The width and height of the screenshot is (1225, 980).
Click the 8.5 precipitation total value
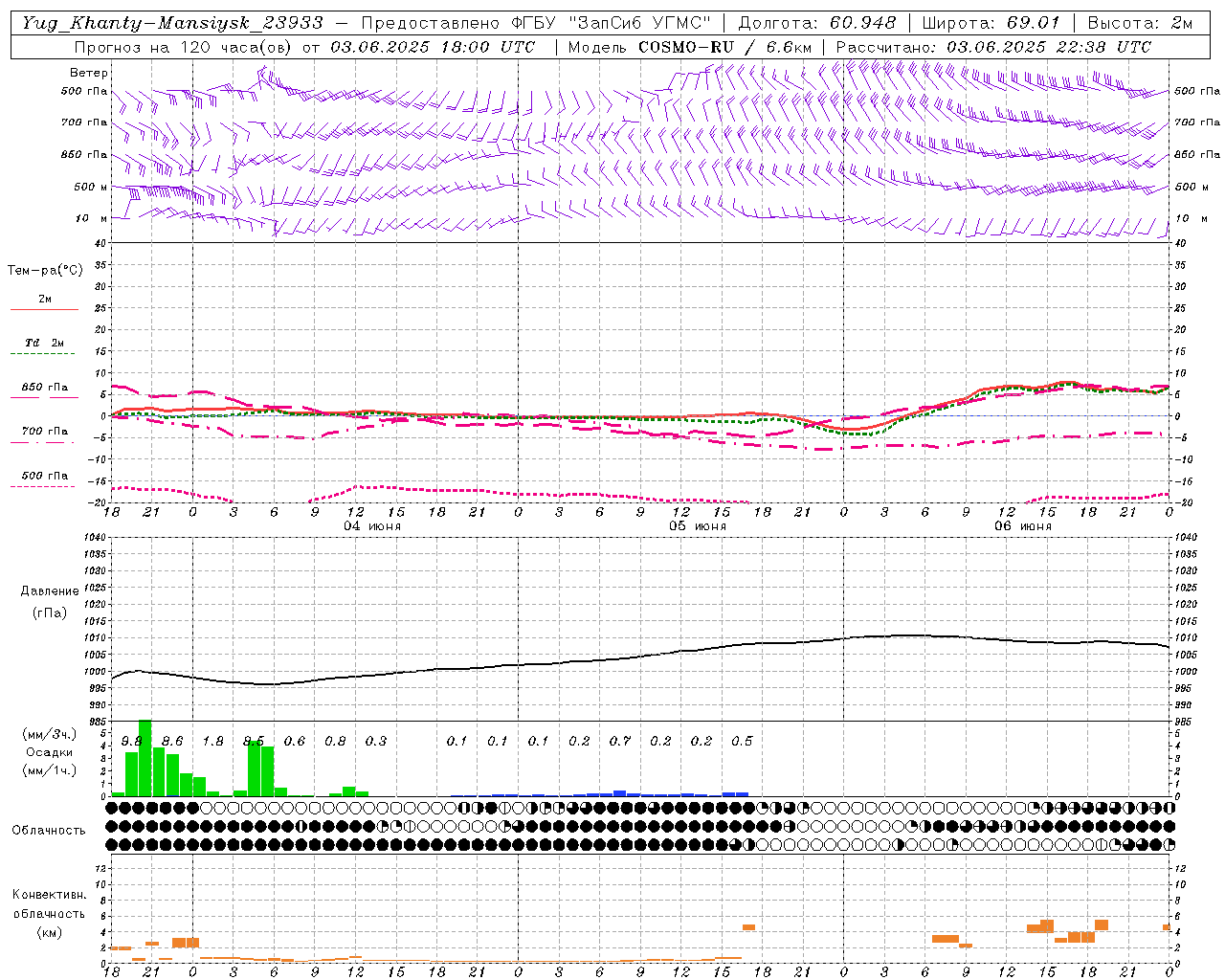click(254, 742)
